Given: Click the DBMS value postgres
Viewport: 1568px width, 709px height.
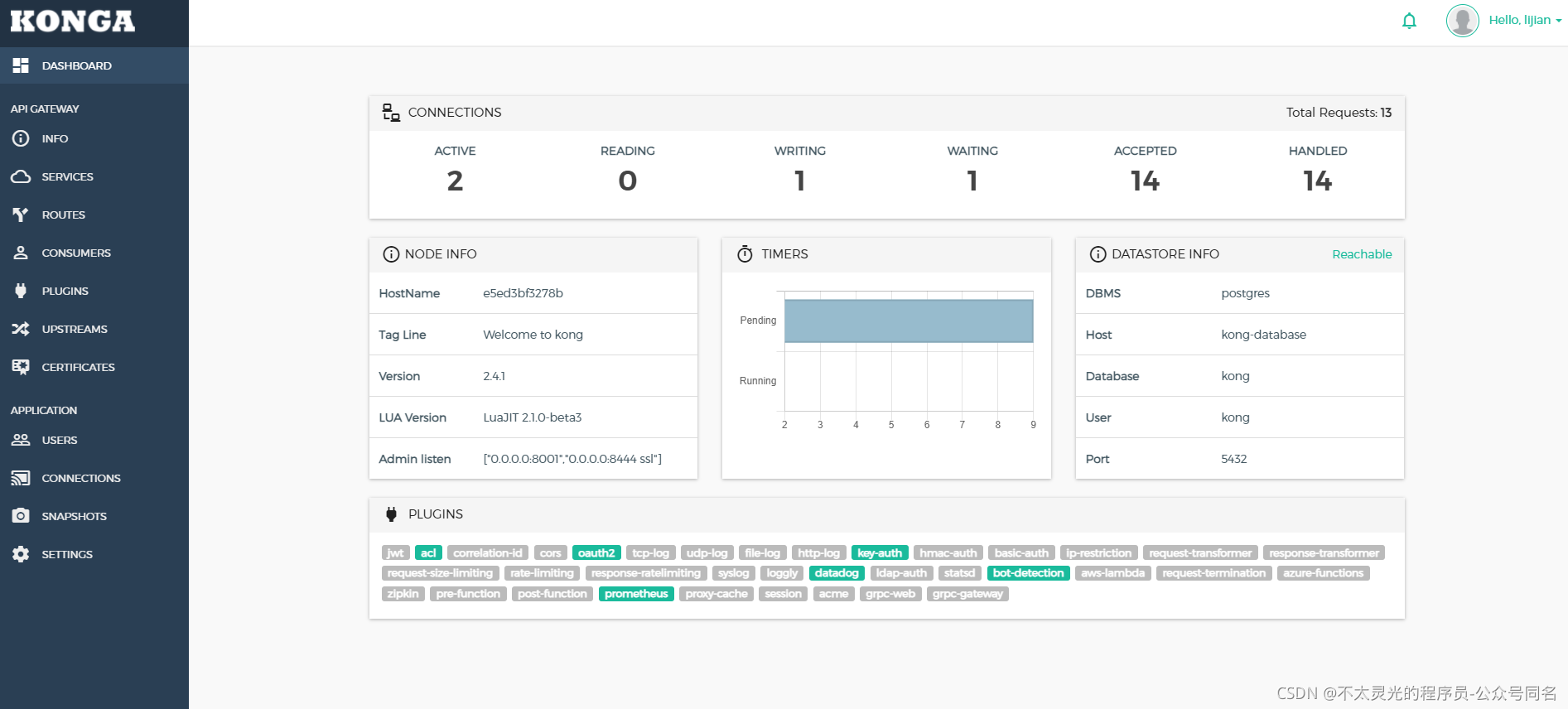Looking at the screenshot, I should pos(1245,293).
